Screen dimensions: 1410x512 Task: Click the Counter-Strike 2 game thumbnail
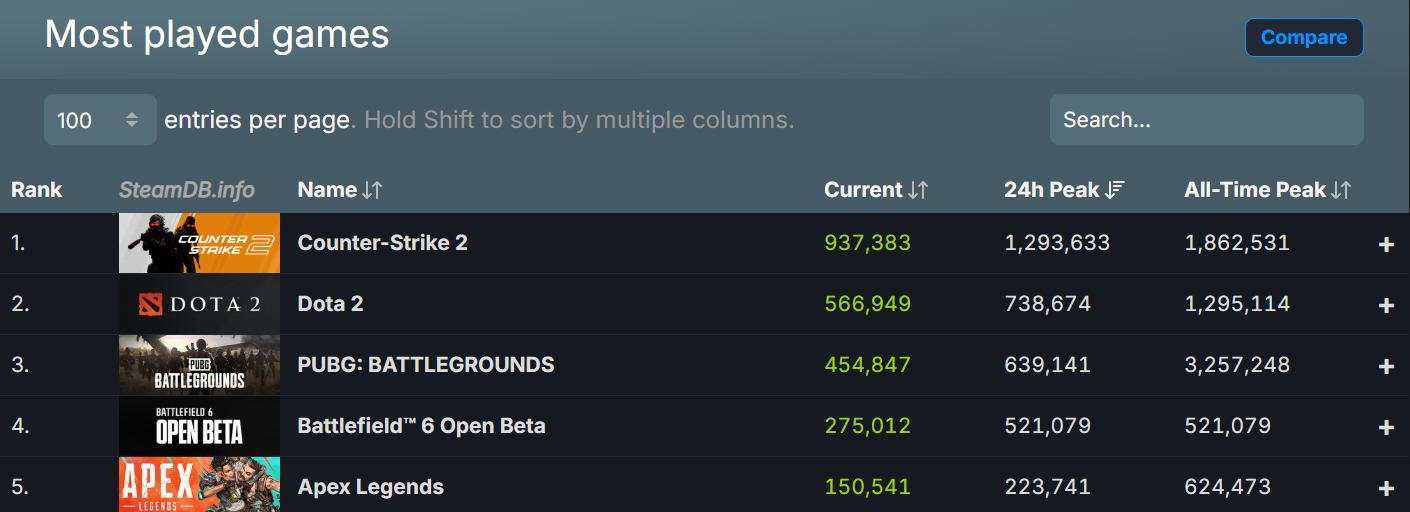click(x=199, y=243)
